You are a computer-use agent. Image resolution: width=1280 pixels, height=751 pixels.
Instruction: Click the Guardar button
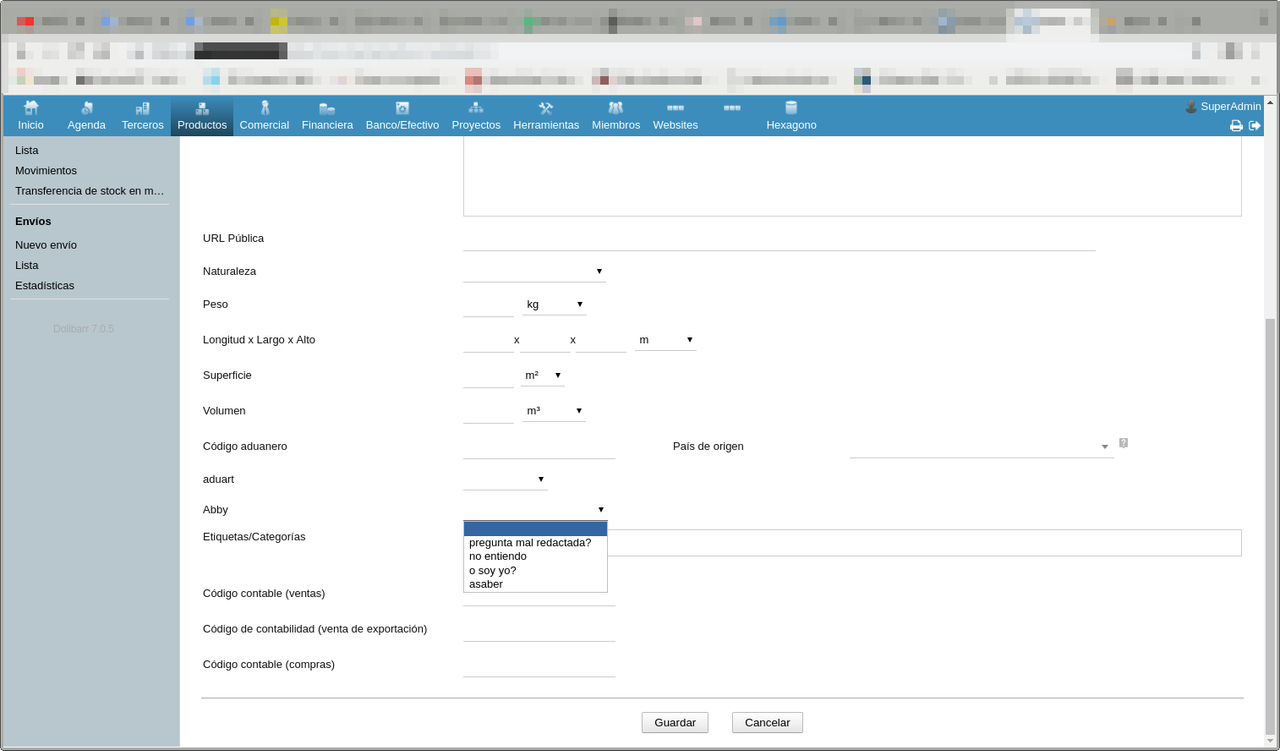pos(675,722)
